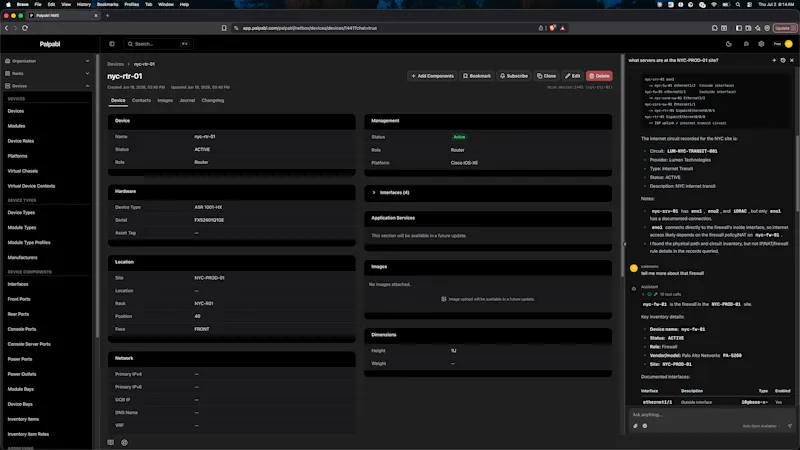Click the NYC-R01 rack value
Image resolution: width=800 pixels, height=450 pixels.
point(204,304)
